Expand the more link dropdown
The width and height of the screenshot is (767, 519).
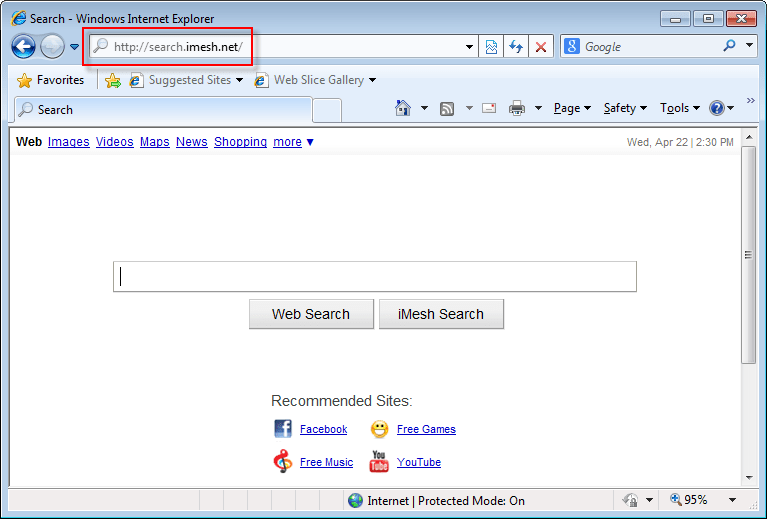(x=293, y=142)
